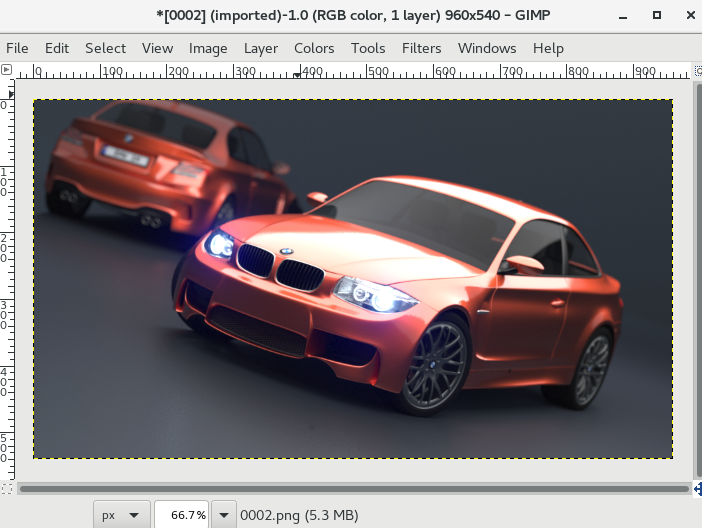Open the View menu

pyautogui.click(x=157, y=48)
